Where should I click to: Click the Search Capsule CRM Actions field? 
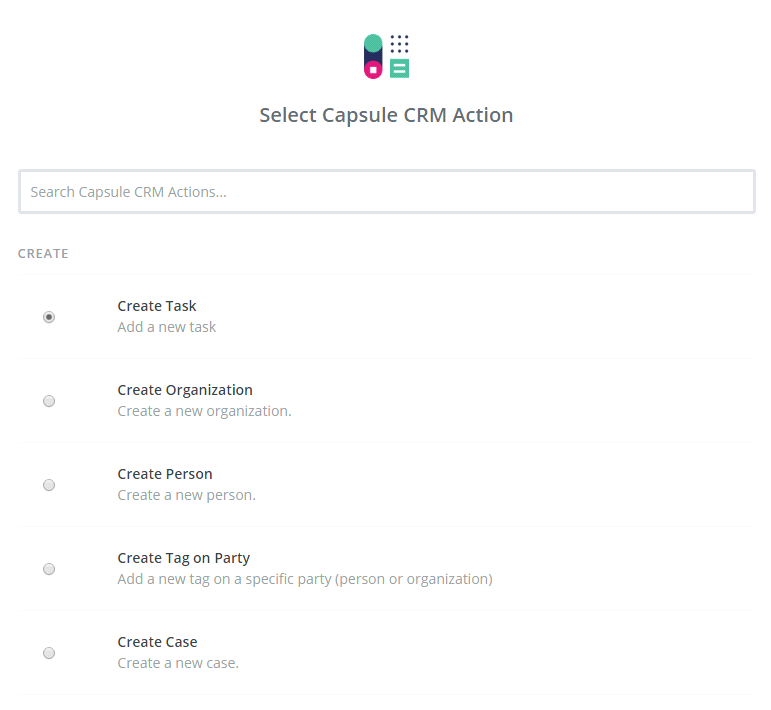(386, 191)
